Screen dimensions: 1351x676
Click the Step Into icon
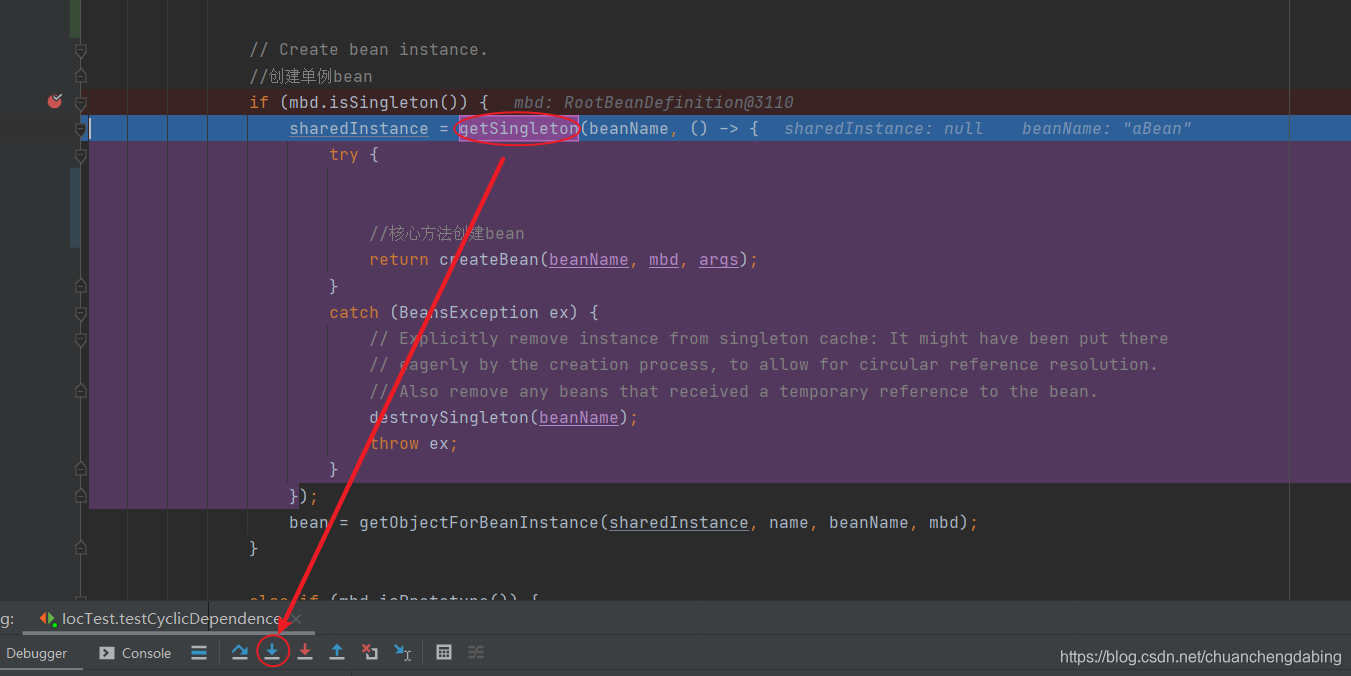click(272, 652)
